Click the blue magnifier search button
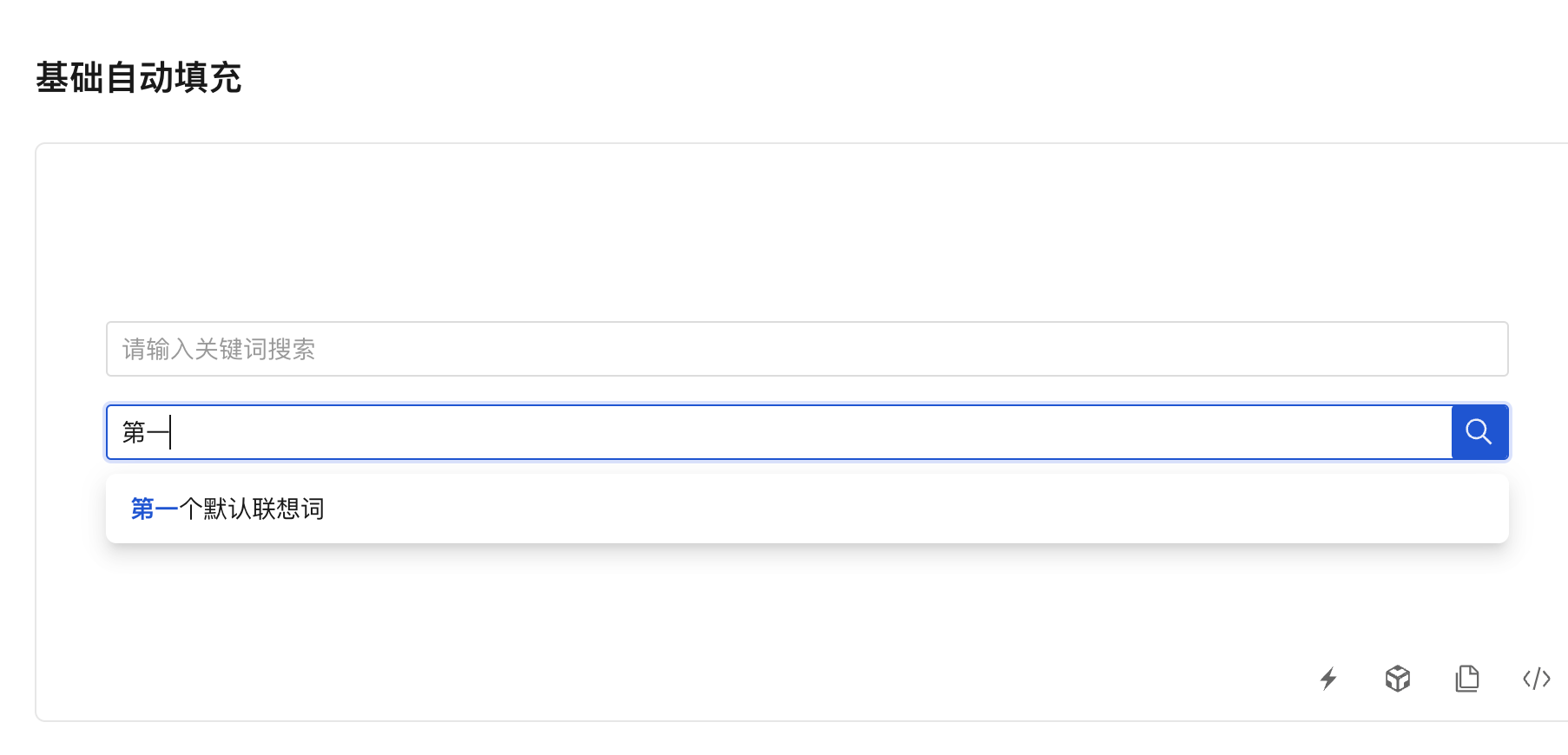Screen dimensions: 1568x755 point(1479,432)
